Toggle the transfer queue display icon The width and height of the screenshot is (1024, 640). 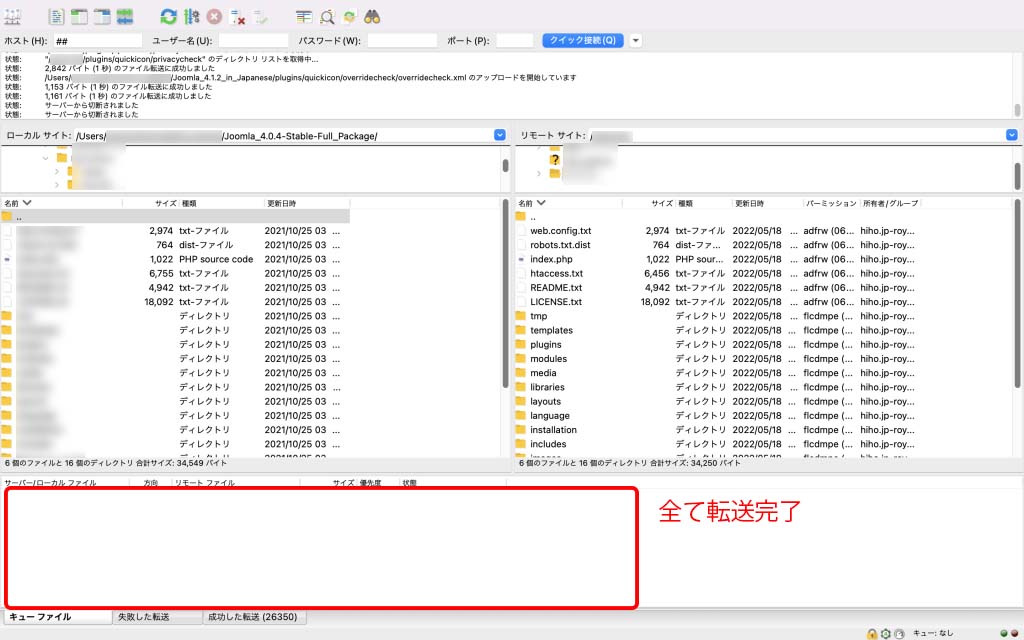coord(125,17)
